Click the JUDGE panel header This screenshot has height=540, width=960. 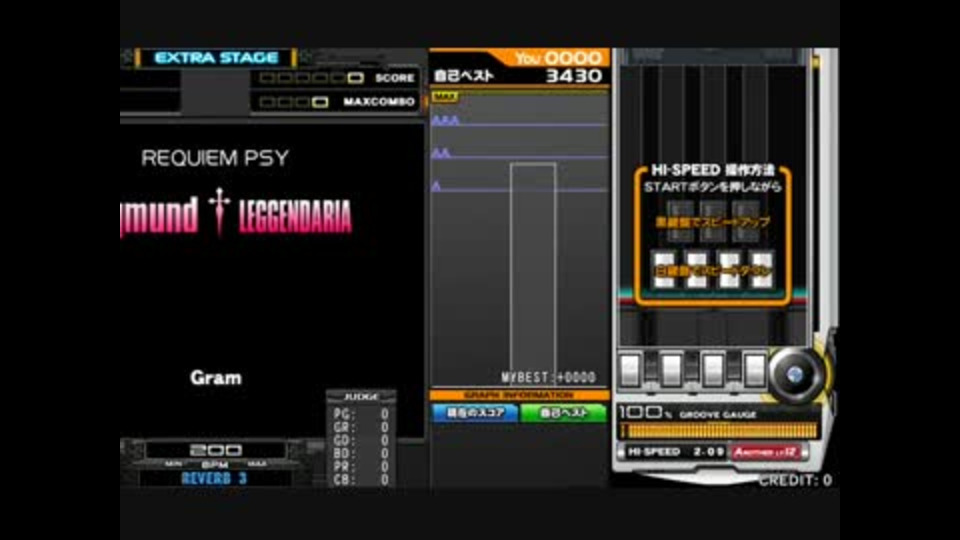pos(361,397)
